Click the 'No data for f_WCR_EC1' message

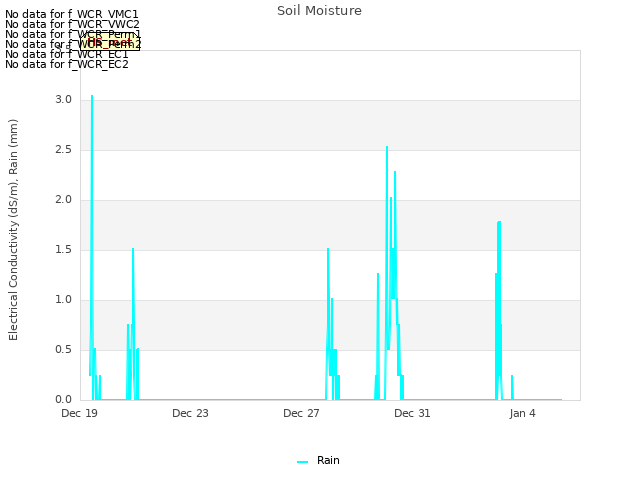(x=67, y=54)
